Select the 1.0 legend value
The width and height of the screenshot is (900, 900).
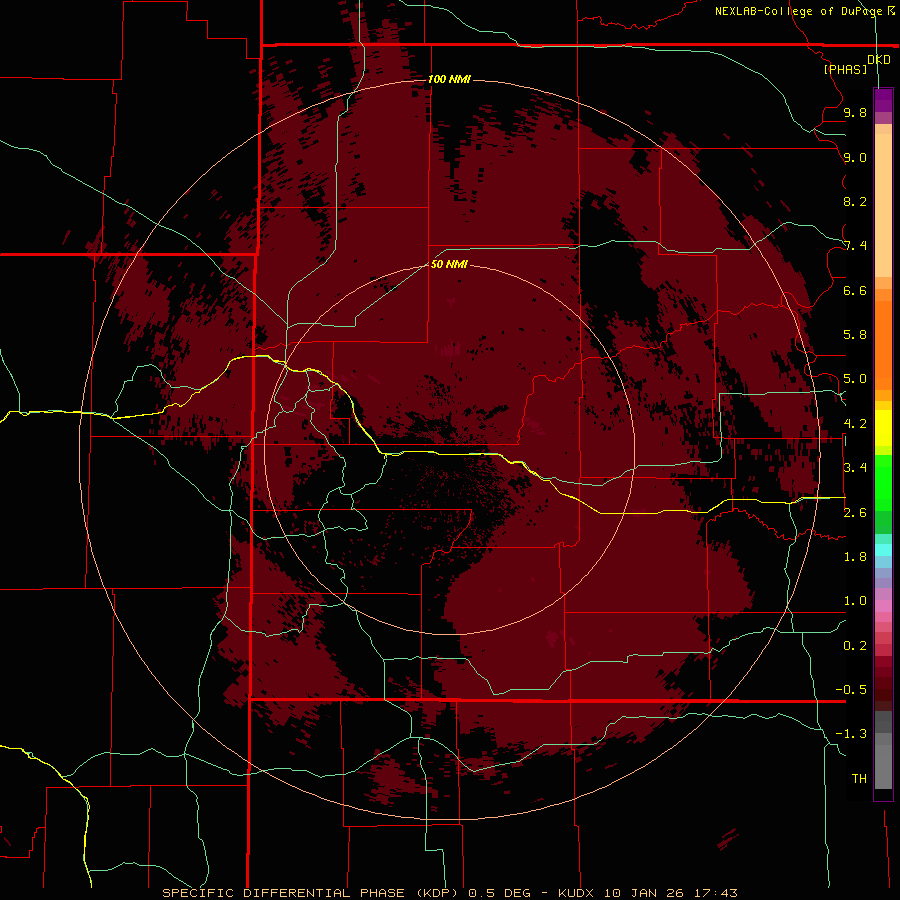point(855,601)
